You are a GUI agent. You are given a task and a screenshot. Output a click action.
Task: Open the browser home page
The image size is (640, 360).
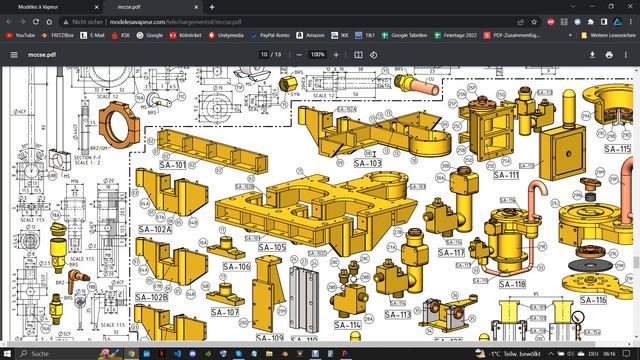click(49, 22)
